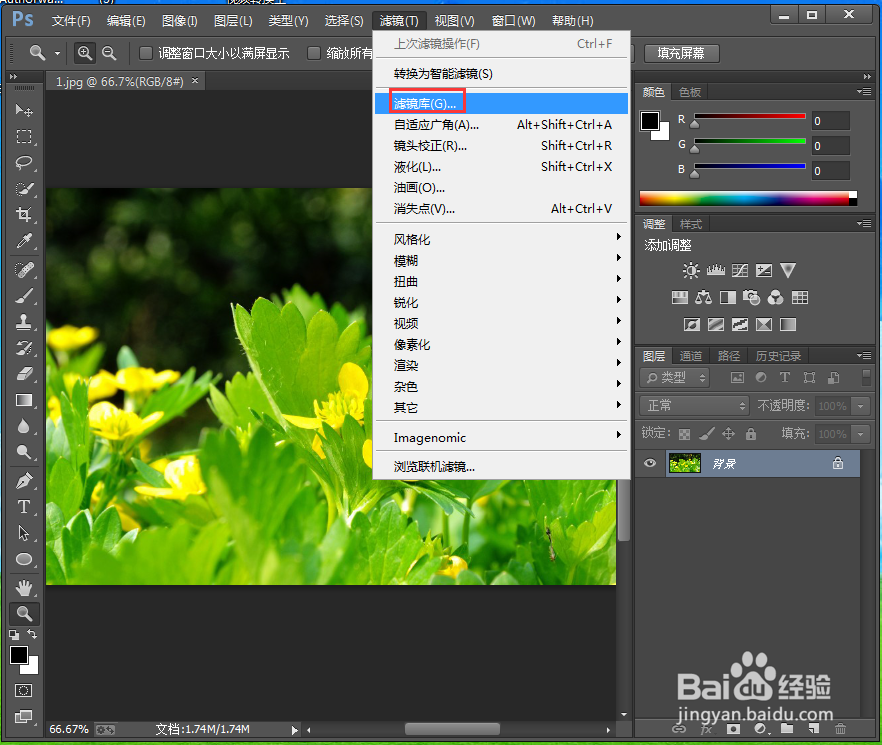Click Zoom In icon in options bar

click(85, 53)
